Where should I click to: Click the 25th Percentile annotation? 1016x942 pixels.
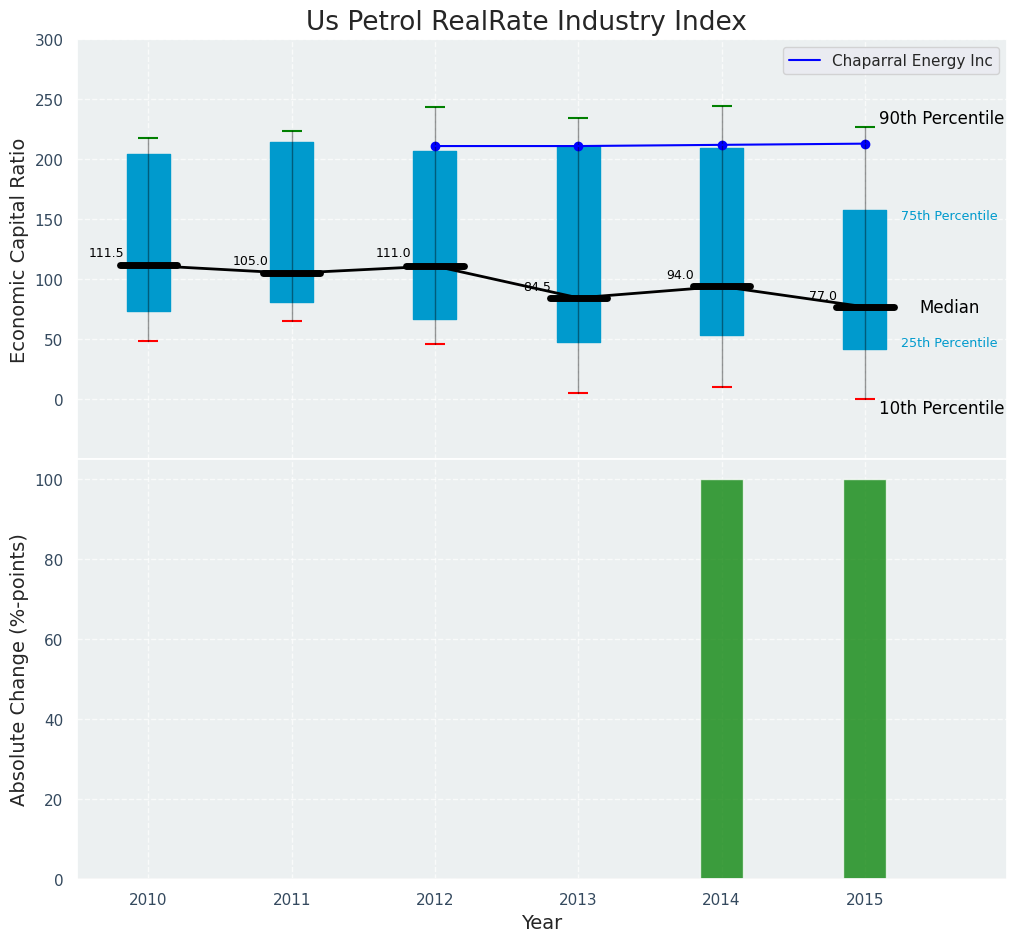point(949,343)
